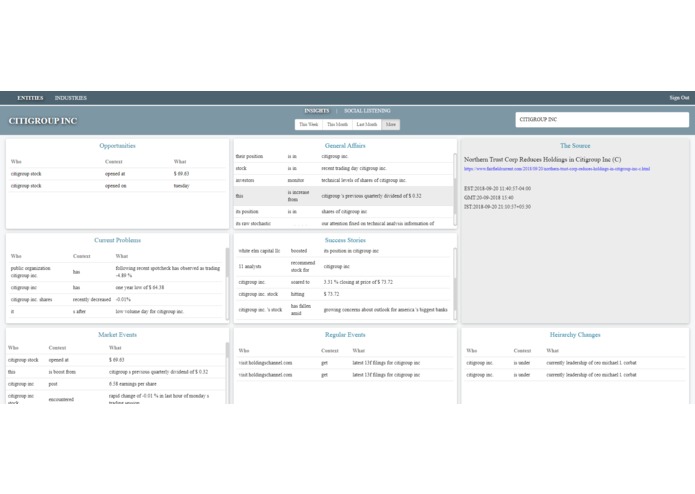The width and height of the screenshot is (695, 494).
Task: Click the Opportunities panel heading
Action: tap(117, 146)
